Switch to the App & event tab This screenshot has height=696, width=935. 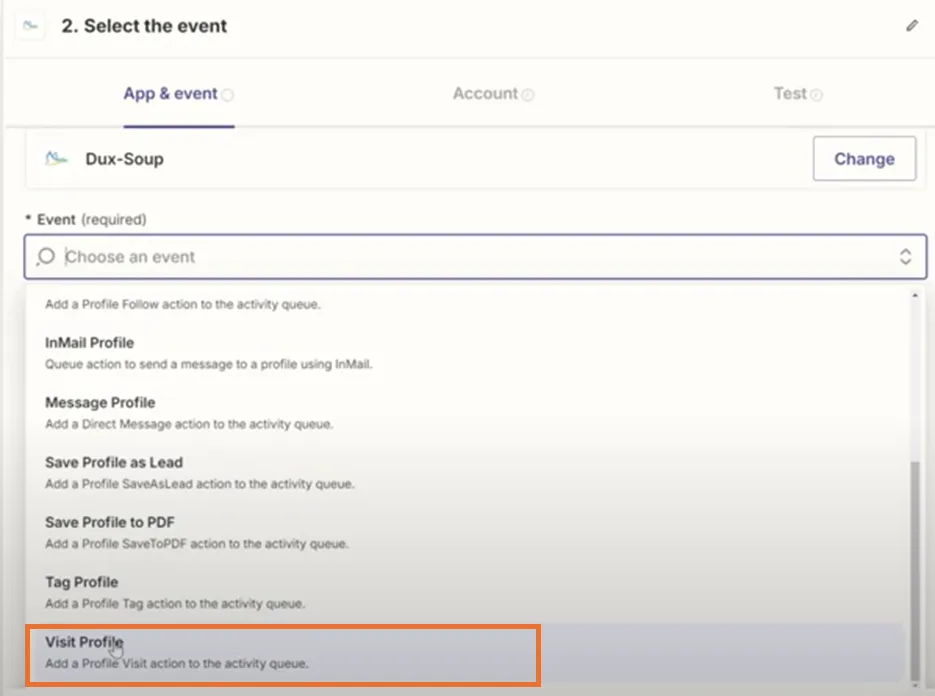(178, 94)
